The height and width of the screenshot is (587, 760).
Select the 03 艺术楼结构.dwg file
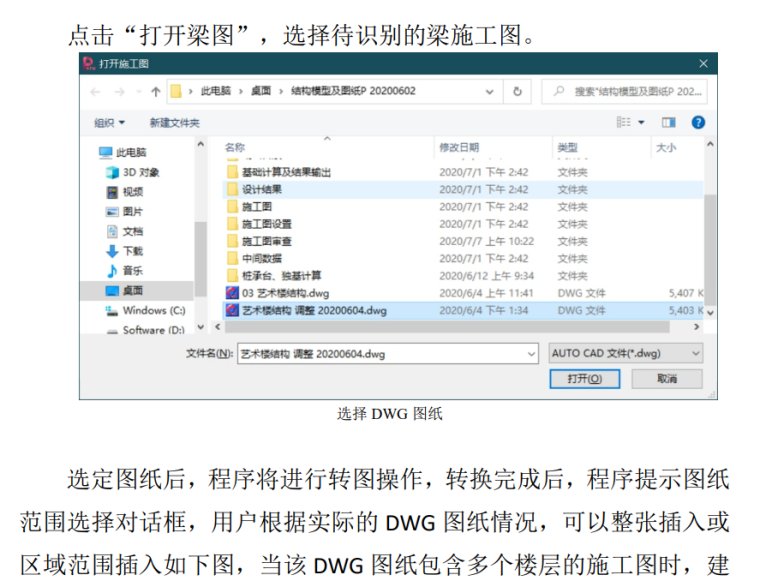(286, 293)
